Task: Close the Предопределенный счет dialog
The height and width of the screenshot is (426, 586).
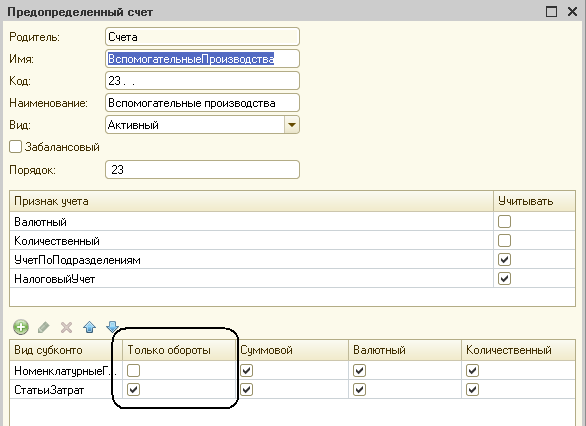Action: pyautogui.click(x=572, y=11)
